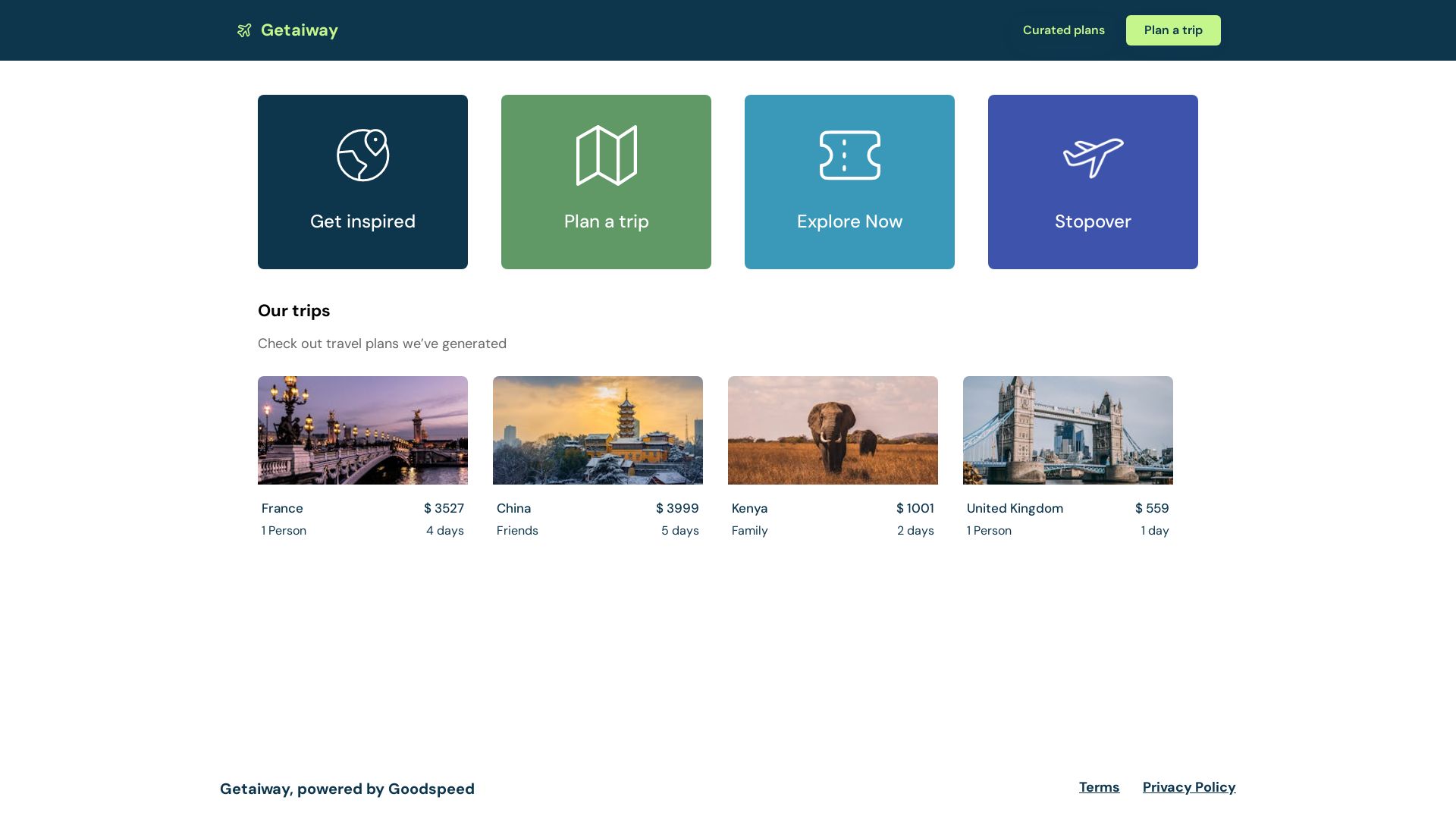Click the ticket icon on Explore Now
Image resolution: width=1456 pixels, height=819 pixels.
click(x=849, y=155)
